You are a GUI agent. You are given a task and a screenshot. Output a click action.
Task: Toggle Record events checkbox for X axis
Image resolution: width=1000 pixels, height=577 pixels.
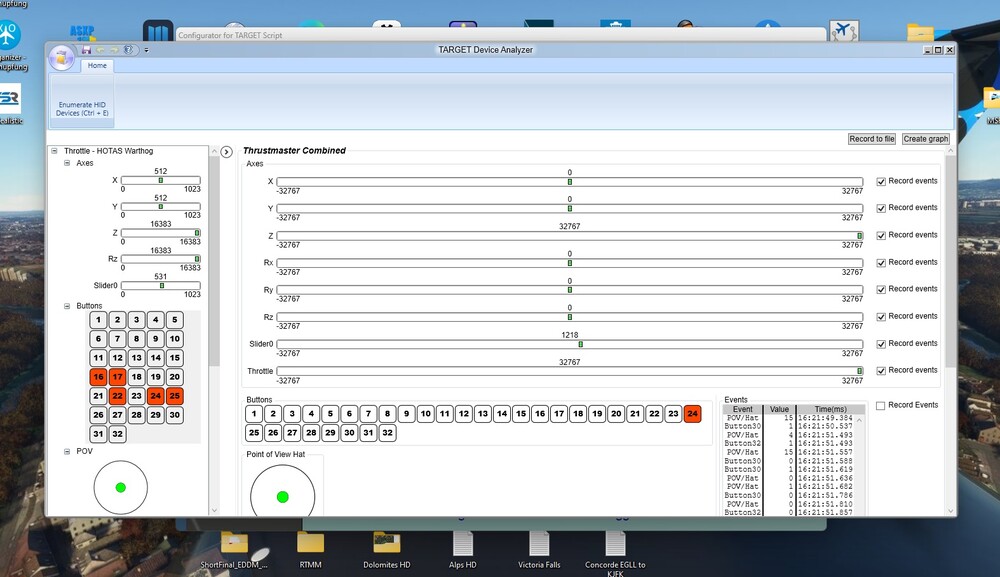coord(881,182)
